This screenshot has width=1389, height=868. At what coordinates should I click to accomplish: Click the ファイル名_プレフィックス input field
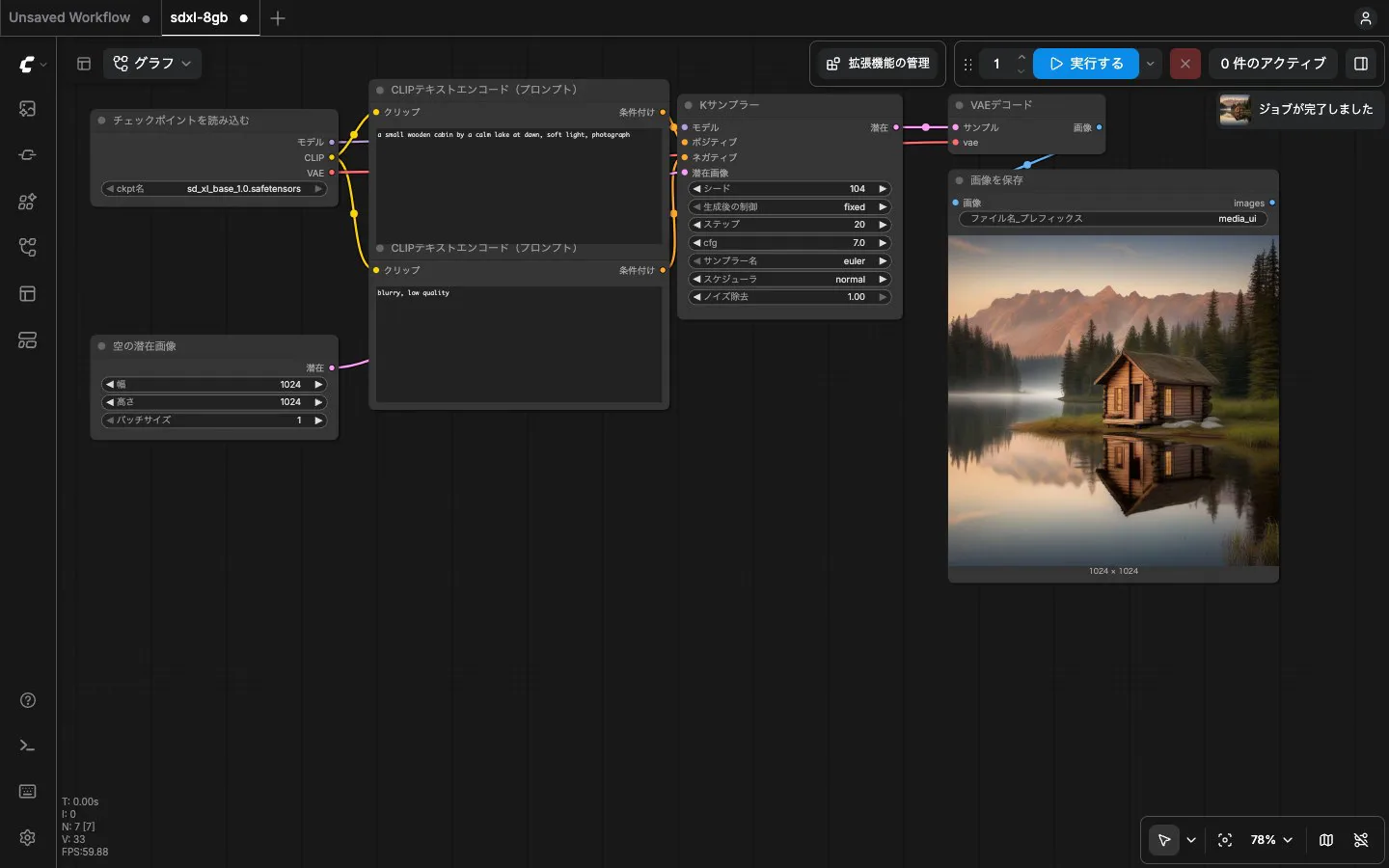tap(1113, 219)
